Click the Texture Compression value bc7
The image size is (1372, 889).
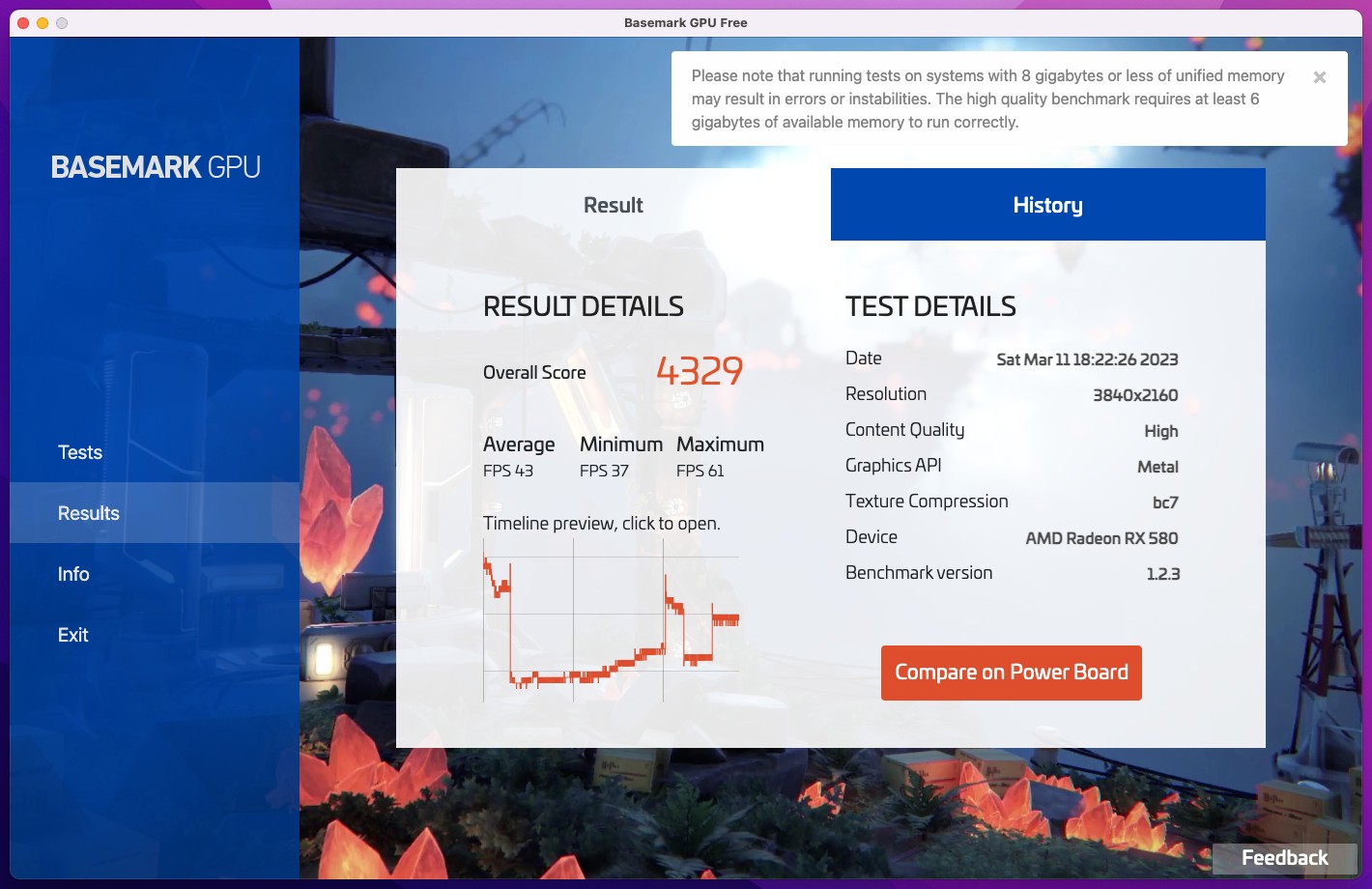[x=1165, y=502]
